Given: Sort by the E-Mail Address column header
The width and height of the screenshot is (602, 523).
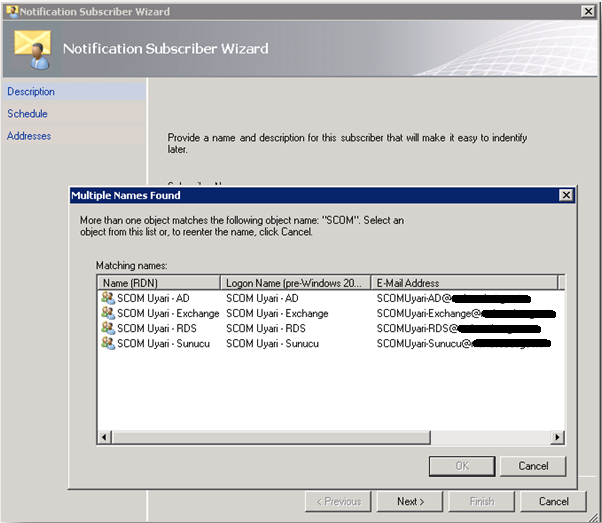Looking at the screenshot, I should [464, 283].
